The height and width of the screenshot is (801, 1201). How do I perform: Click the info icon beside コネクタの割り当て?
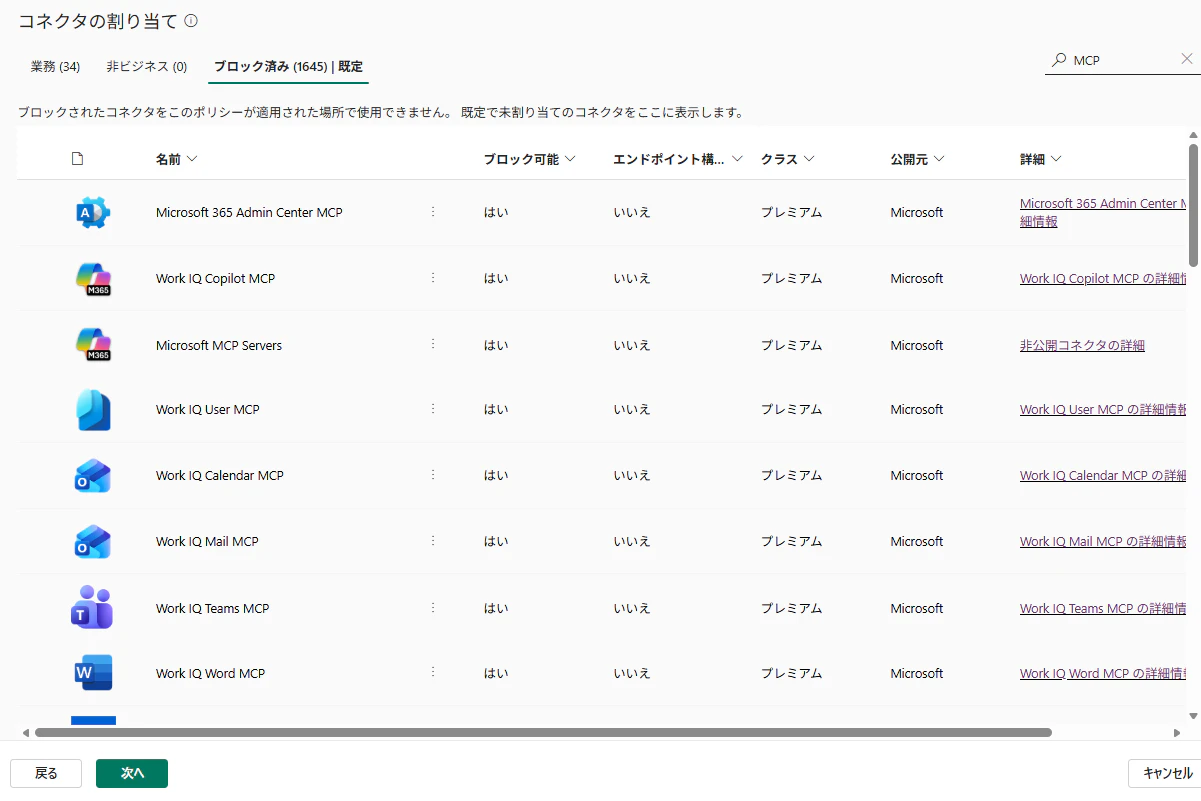(191, 20)
